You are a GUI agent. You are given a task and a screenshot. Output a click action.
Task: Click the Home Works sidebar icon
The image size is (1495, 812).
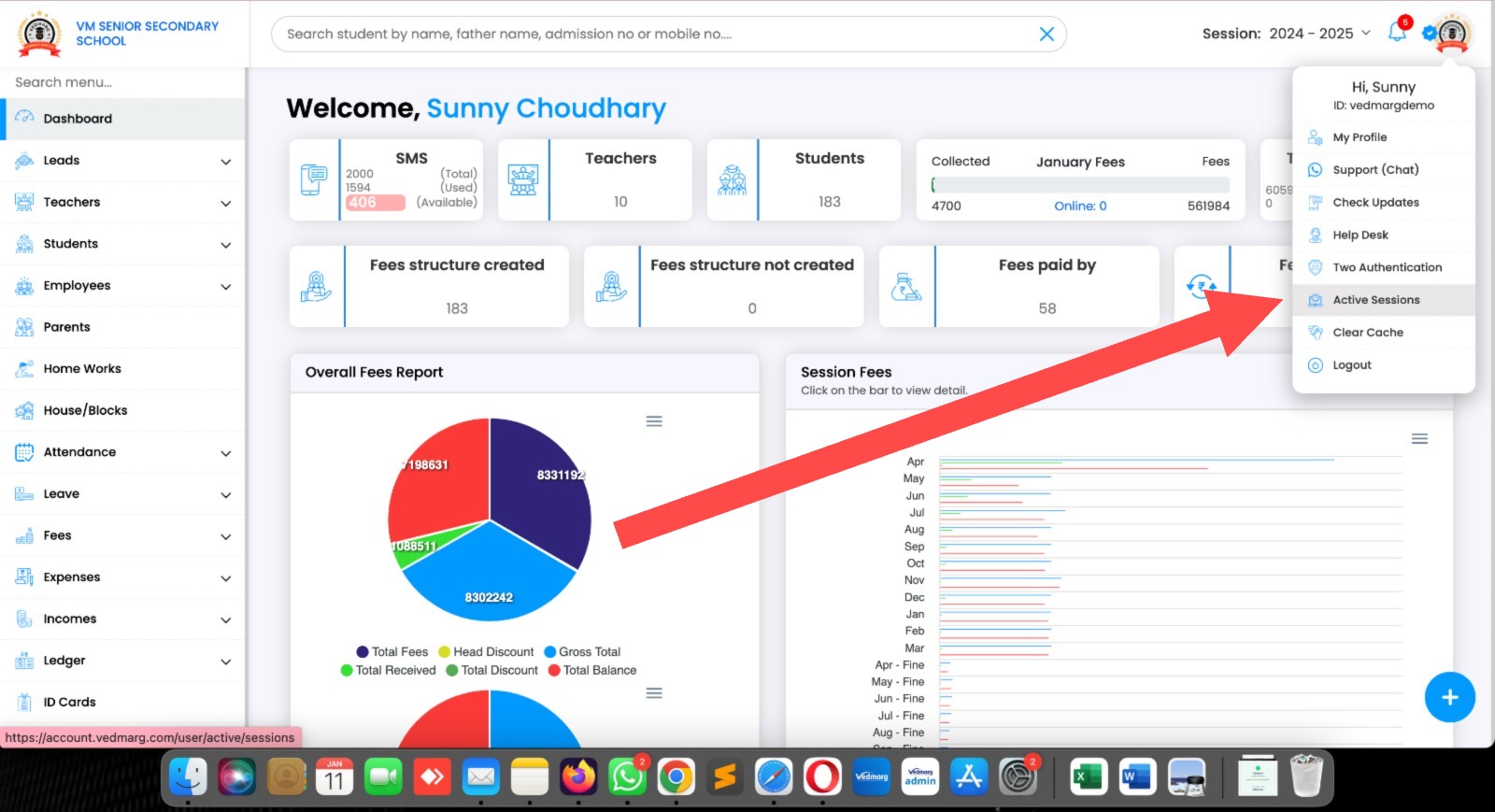(24, 368)
